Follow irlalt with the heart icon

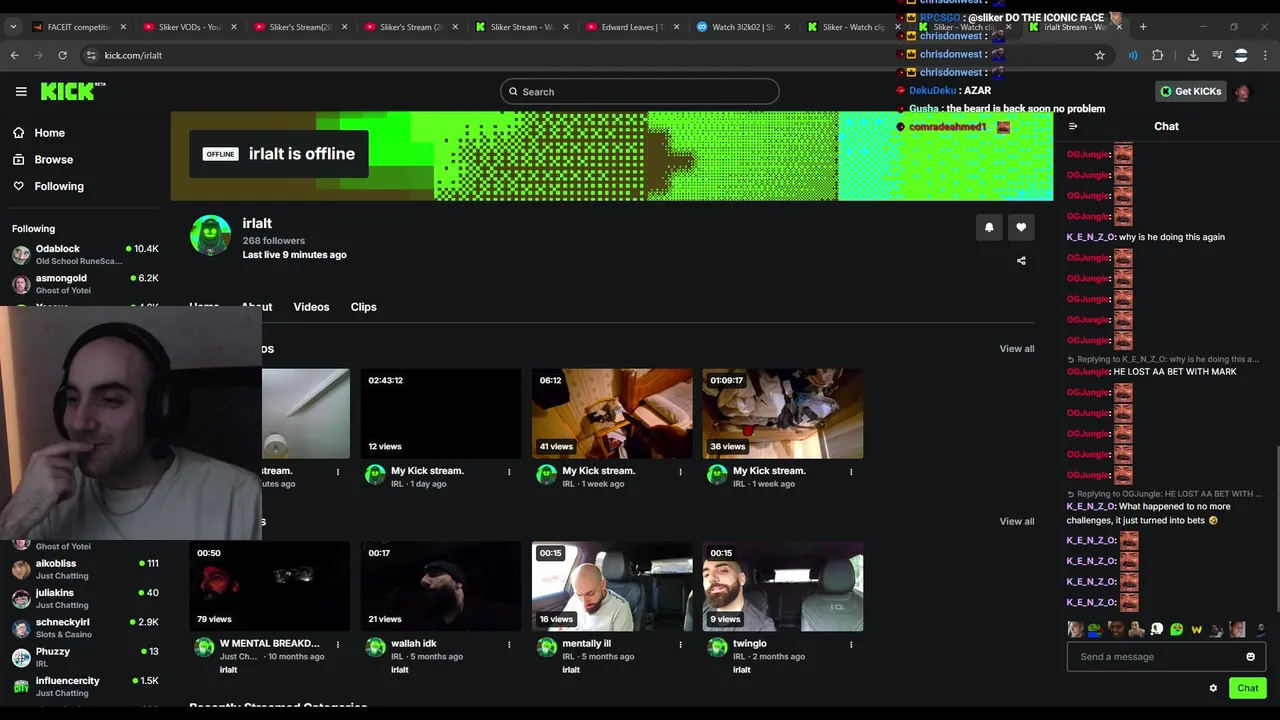1021,227
